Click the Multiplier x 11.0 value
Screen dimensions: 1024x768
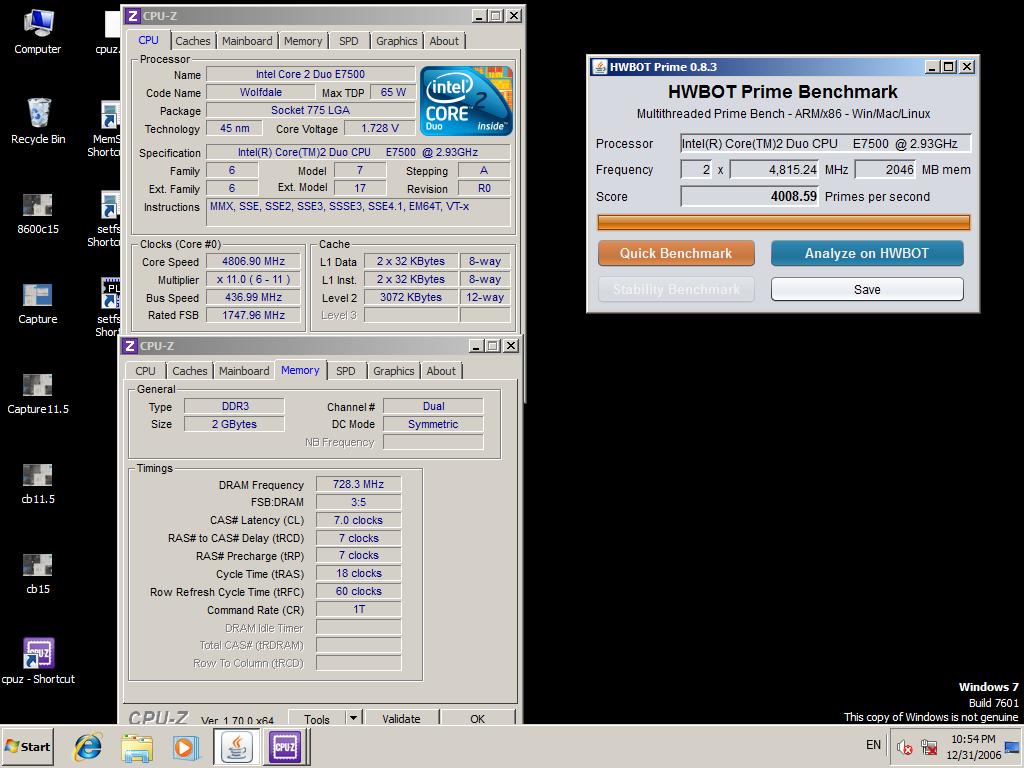[253, 280]
